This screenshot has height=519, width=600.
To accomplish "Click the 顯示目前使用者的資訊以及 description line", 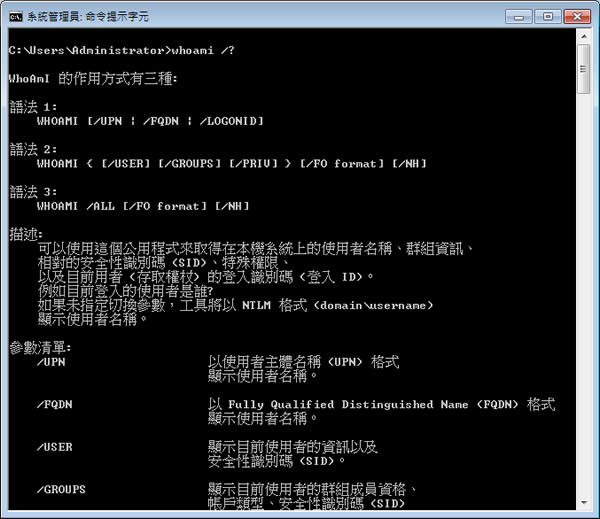I will [293, 447].
